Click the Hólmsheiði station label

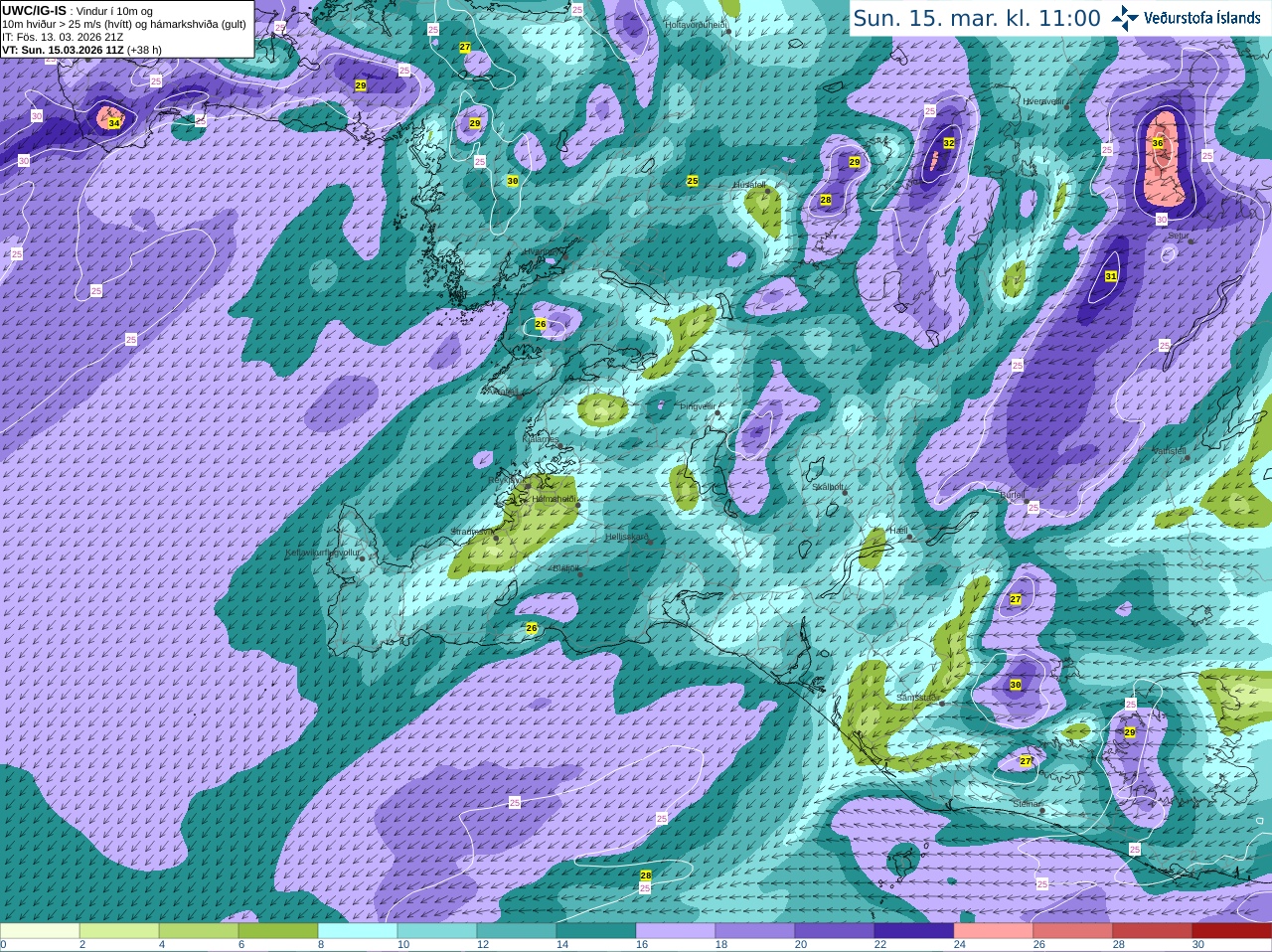coord(554,499)
